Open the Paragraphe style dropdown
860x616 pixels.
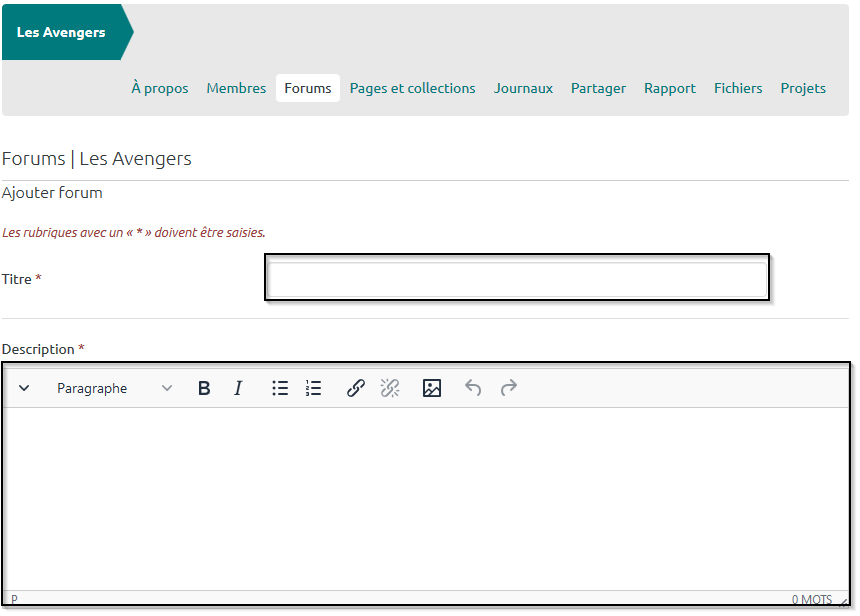114,388
